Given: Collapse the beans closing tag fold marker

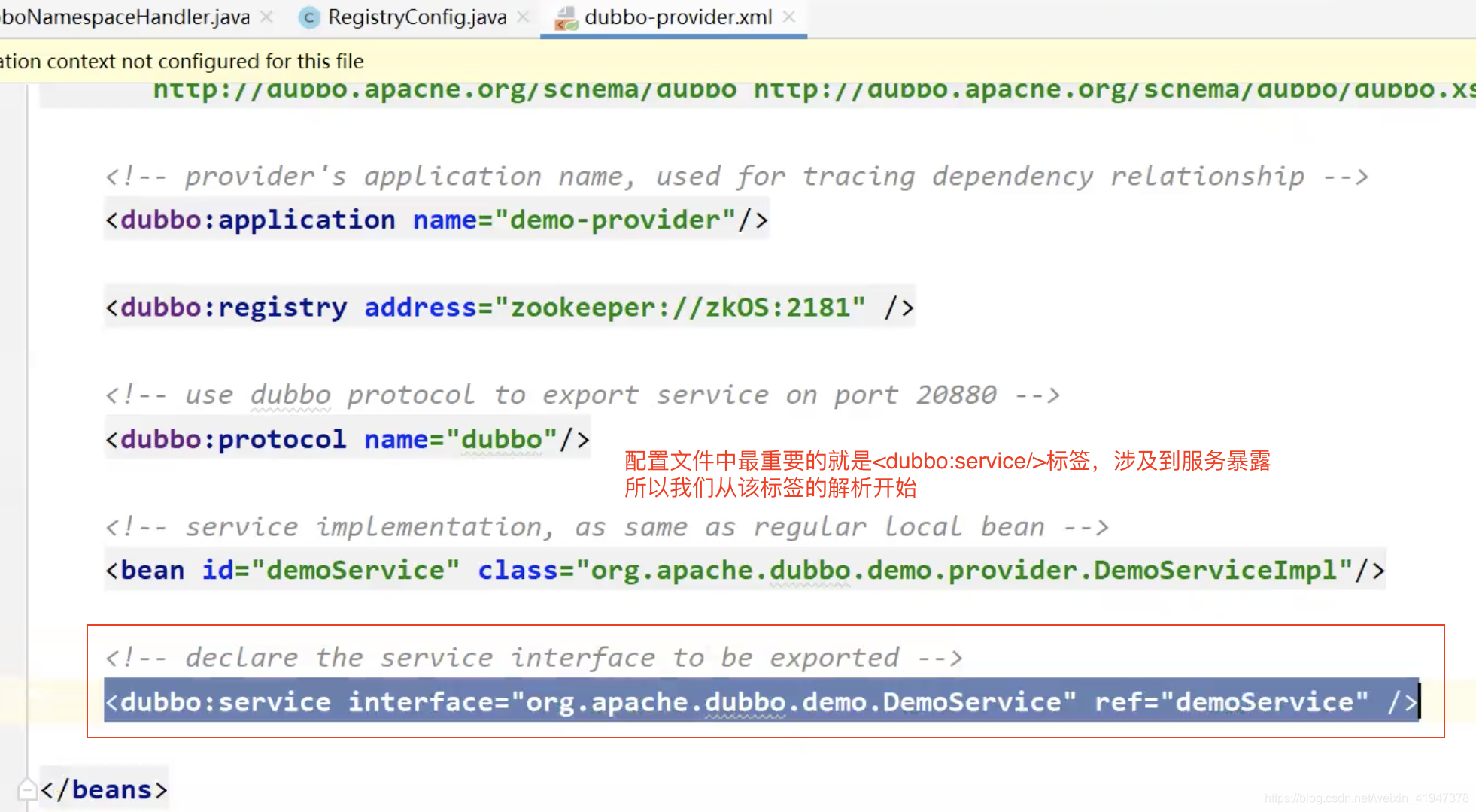Looking at the screenshot, I should pyautogui.click(x=27, y=789).
